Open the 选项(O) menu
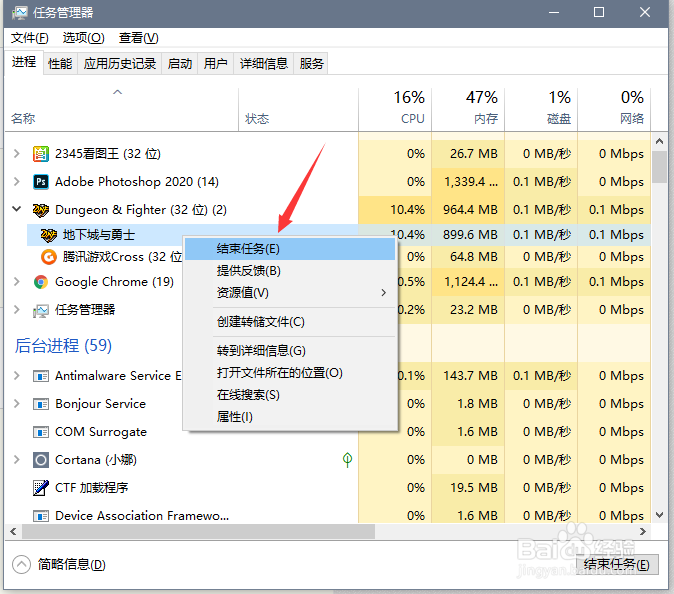Image resolution: width=674 pixels, height=594 pixels. (83, 38)
